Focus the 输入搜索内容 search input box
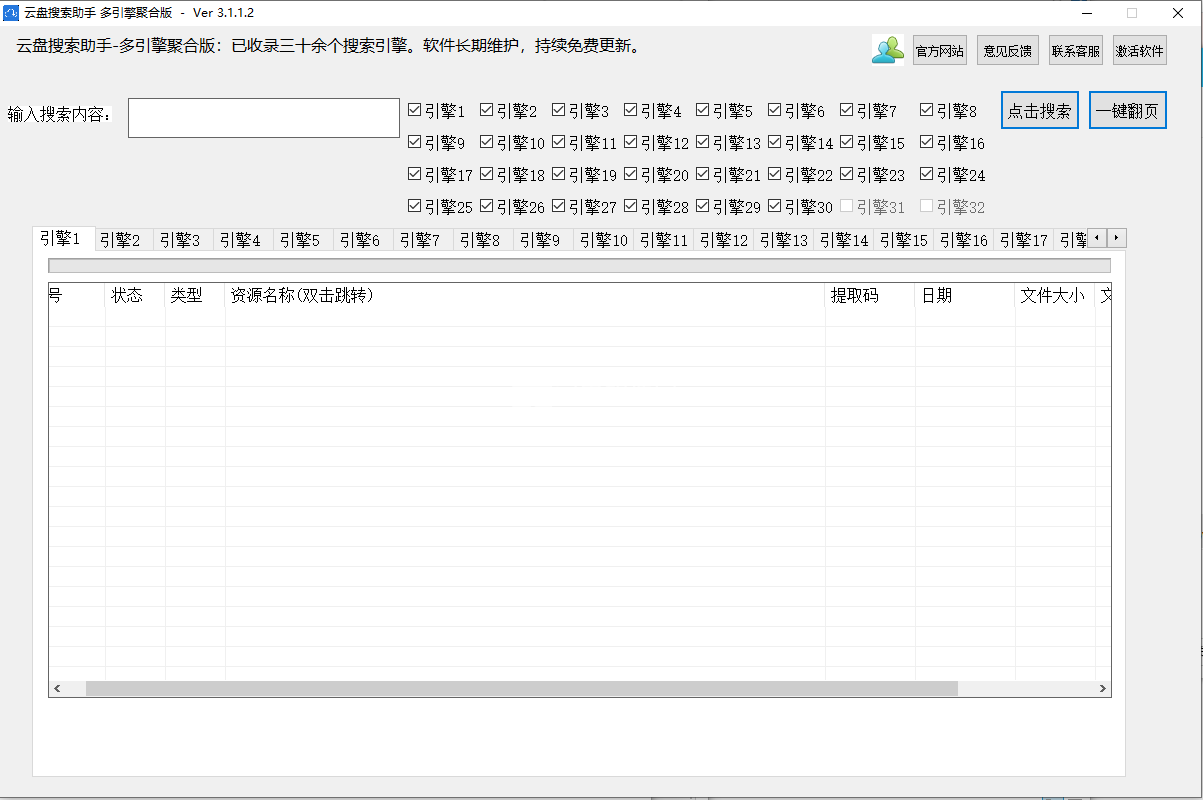 (264, 118)
